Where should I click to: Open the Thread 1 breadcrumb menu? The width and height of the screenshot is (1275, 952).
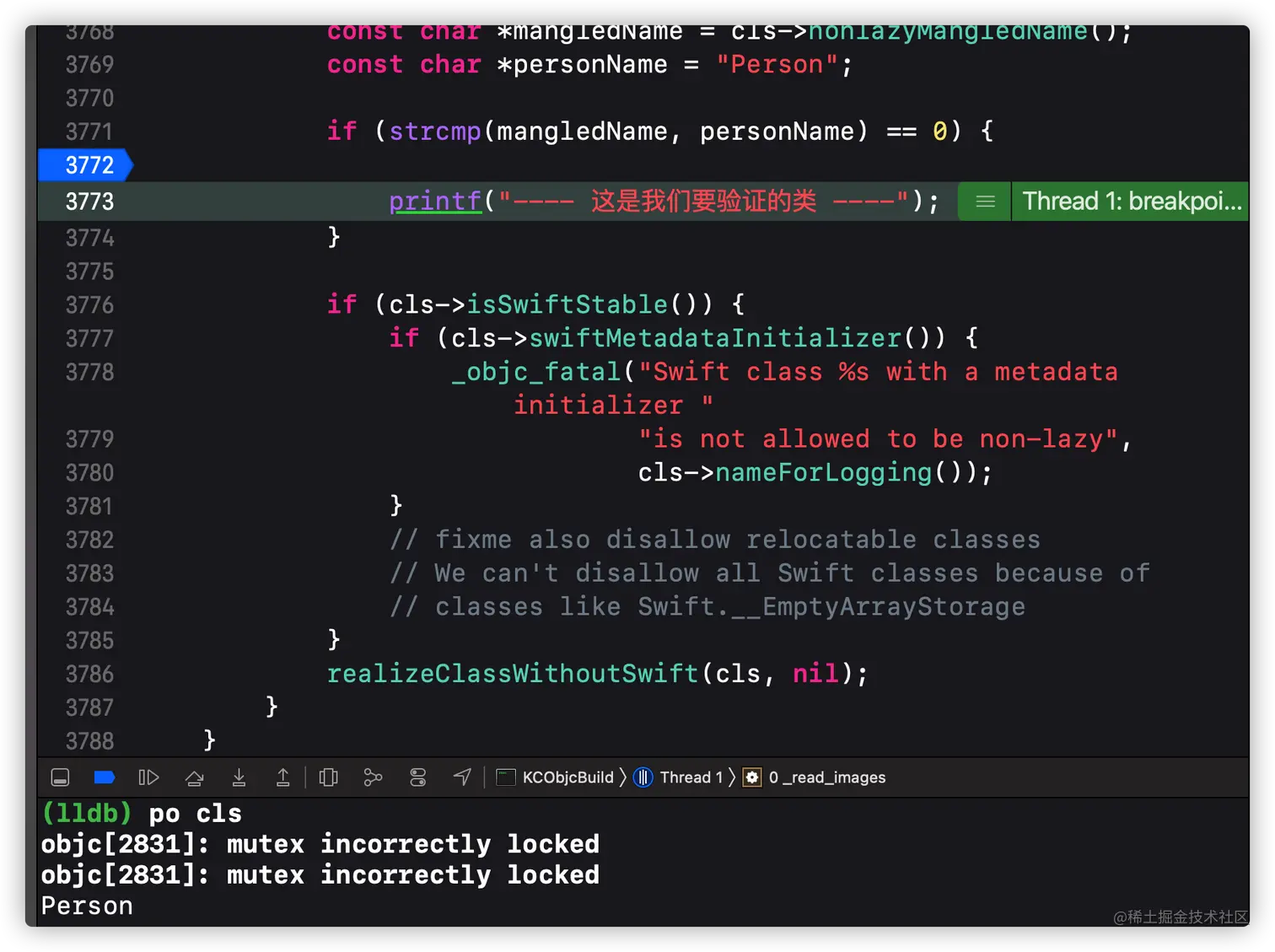tap(679, 777)
